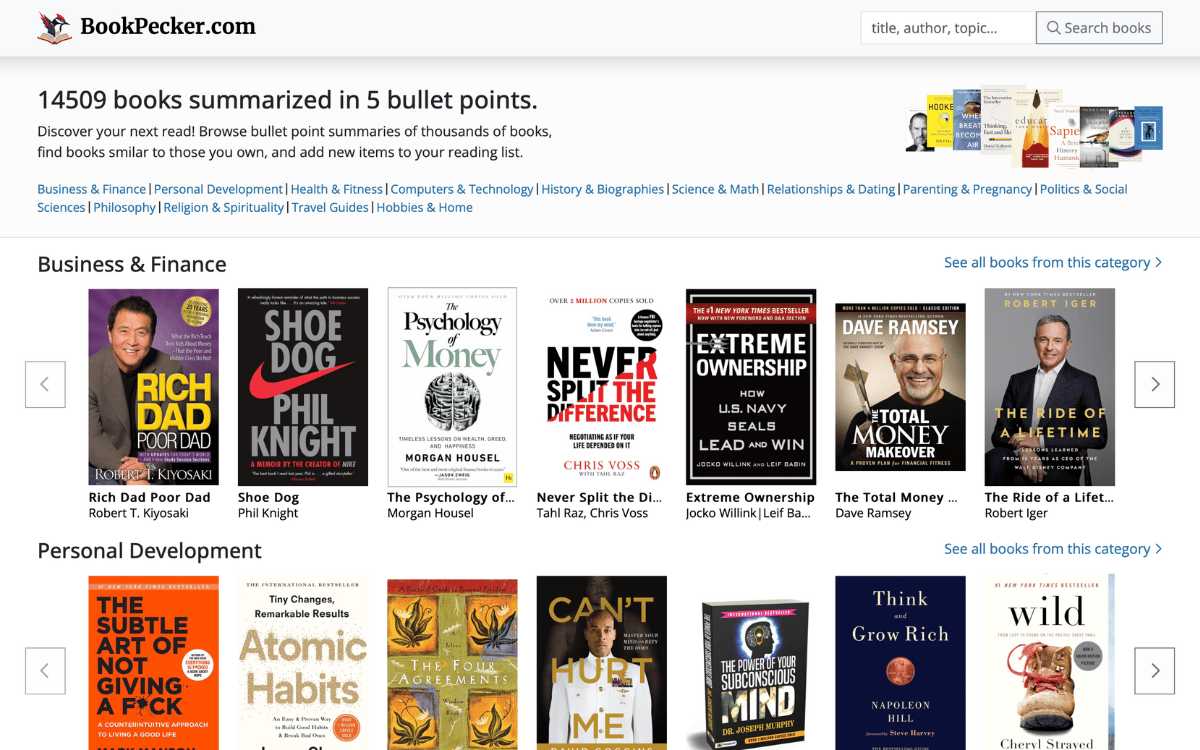The height and width of the screenshot is (750, 1200).
Task: Open the Travel Guides category
Action: pos(330,207)
